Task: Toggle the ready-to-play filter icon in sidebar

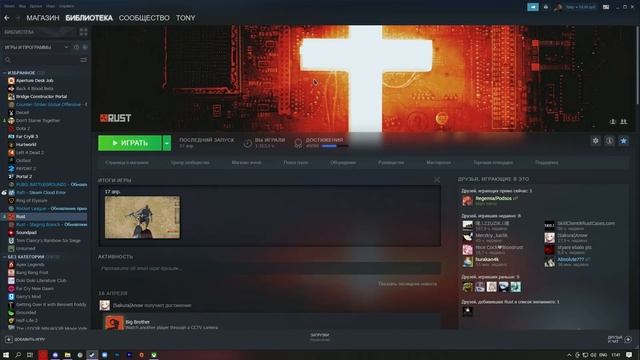Action: [x=85, y=47]
